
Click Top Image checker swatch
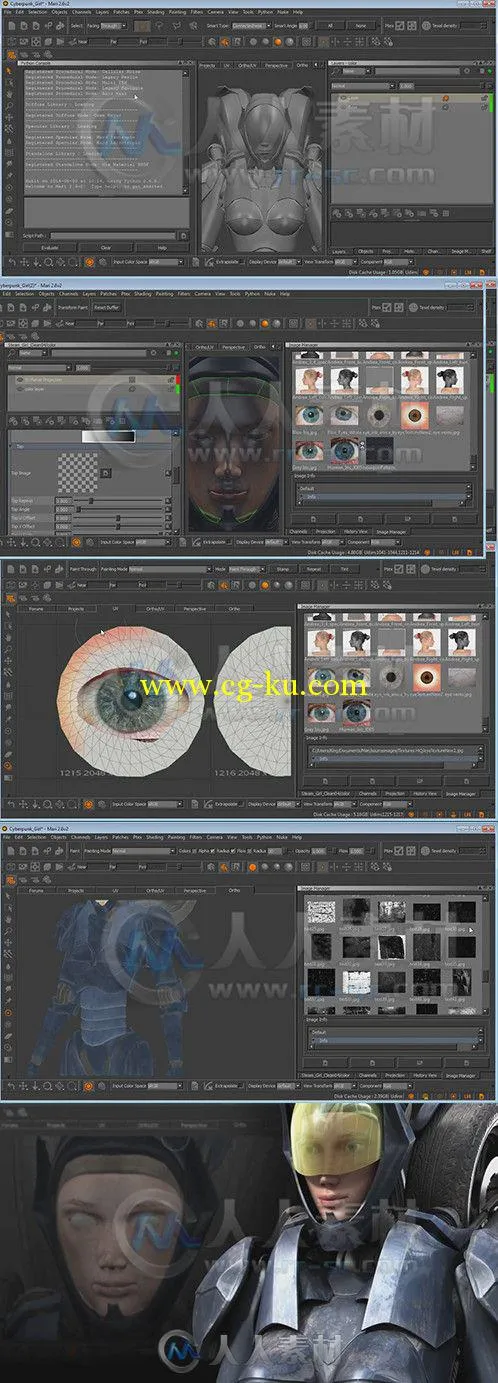pos(77,471)
